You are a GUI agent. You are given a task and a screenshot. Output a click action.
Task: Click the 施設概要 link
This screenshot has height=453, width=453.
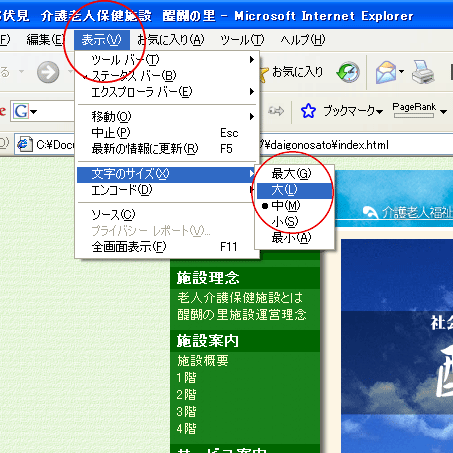(203, 361)
